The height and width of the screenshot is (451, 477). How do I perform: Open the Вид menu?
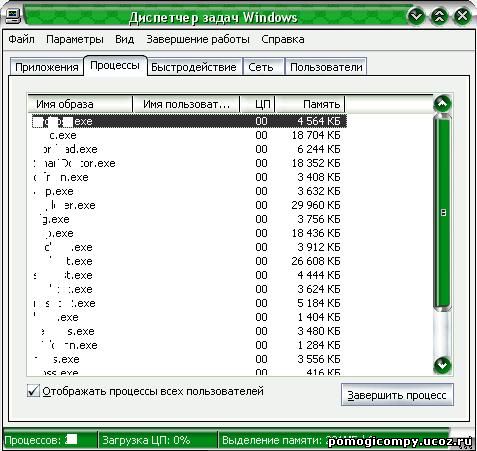coord(125,39)
